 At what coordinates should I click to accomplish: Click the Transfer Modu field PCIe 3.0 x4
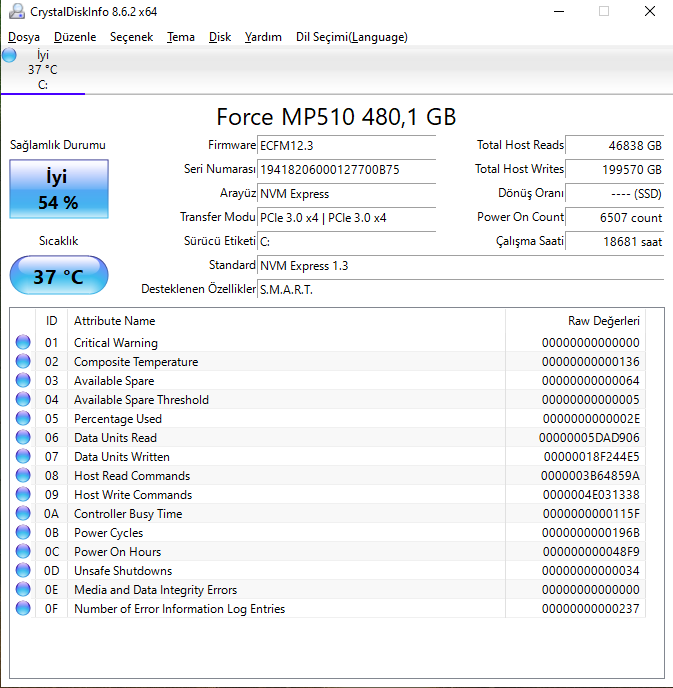pos(346,218)
